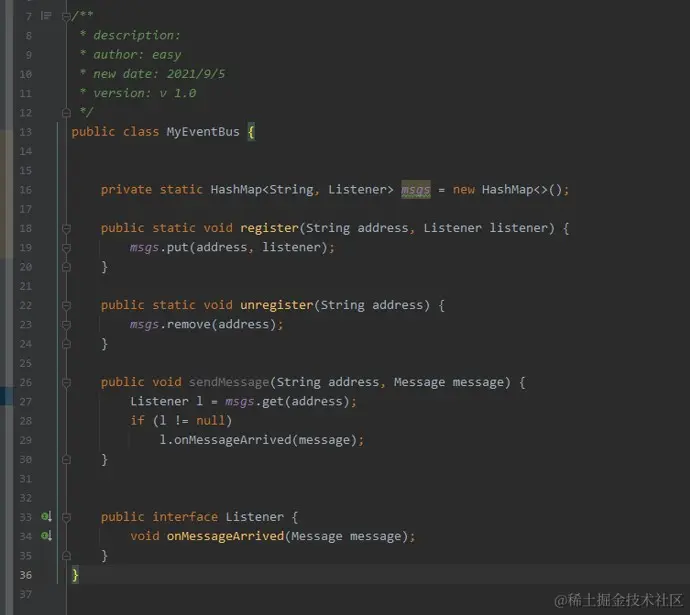
Task: Click the register method name
Action: [269, 228]
